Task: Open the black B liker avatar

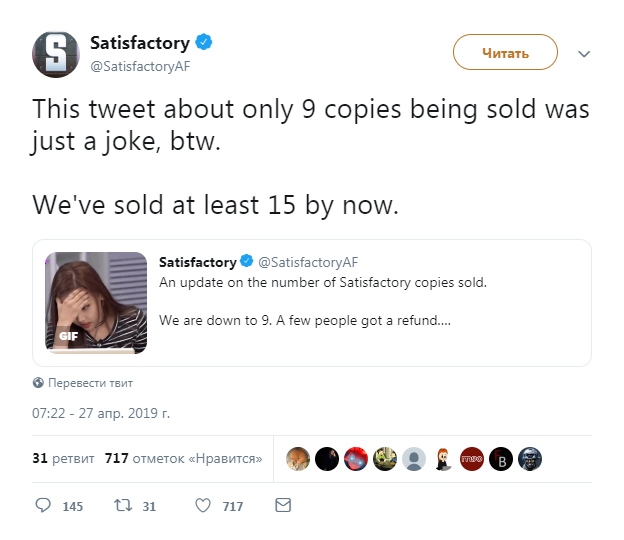Action: click(501, 459)
